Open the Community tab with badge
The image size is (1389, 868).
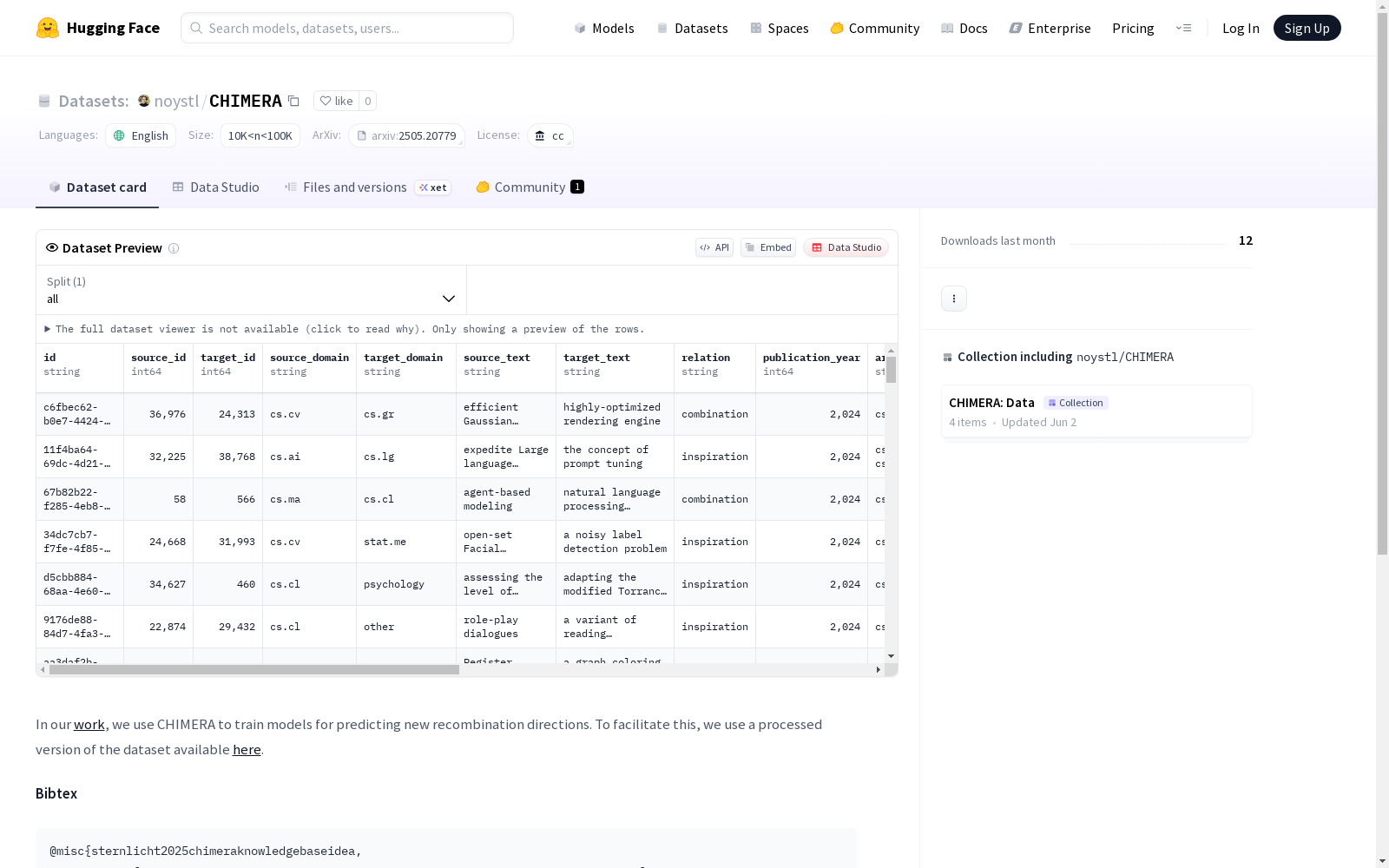530,187
